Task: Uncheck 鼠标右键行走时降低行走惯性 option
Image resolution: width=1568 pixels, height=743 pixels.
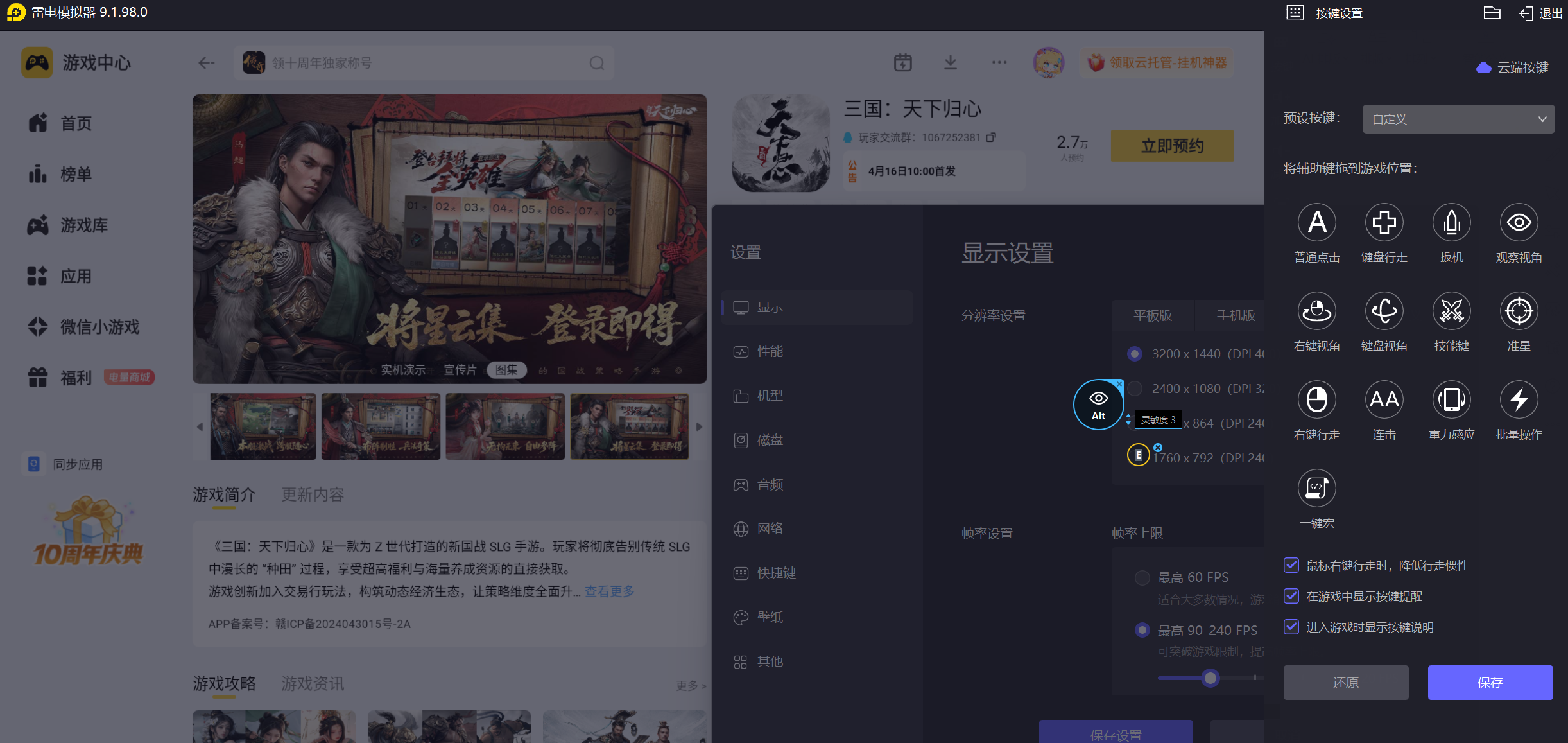Action: [1291, 565]
